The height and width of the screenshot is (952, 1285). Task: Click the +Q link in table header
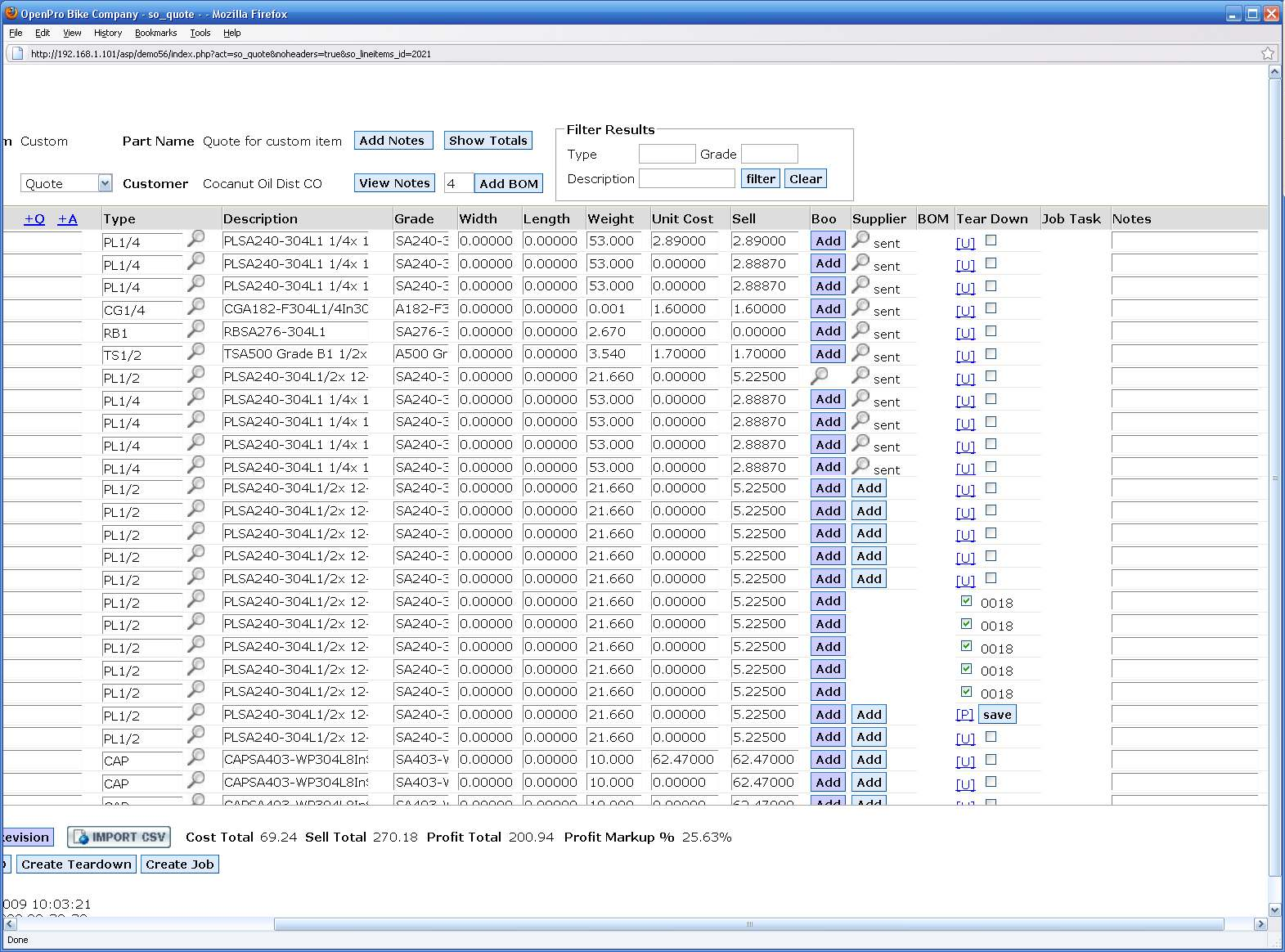tap(34, 219)
